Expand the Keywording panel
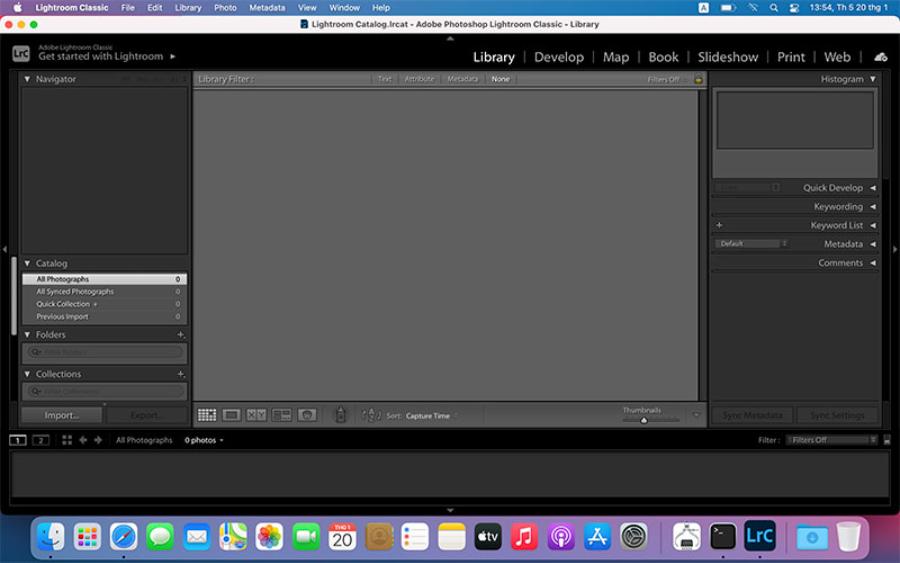This screenshot has width=900, height=563. coord(872,207)
